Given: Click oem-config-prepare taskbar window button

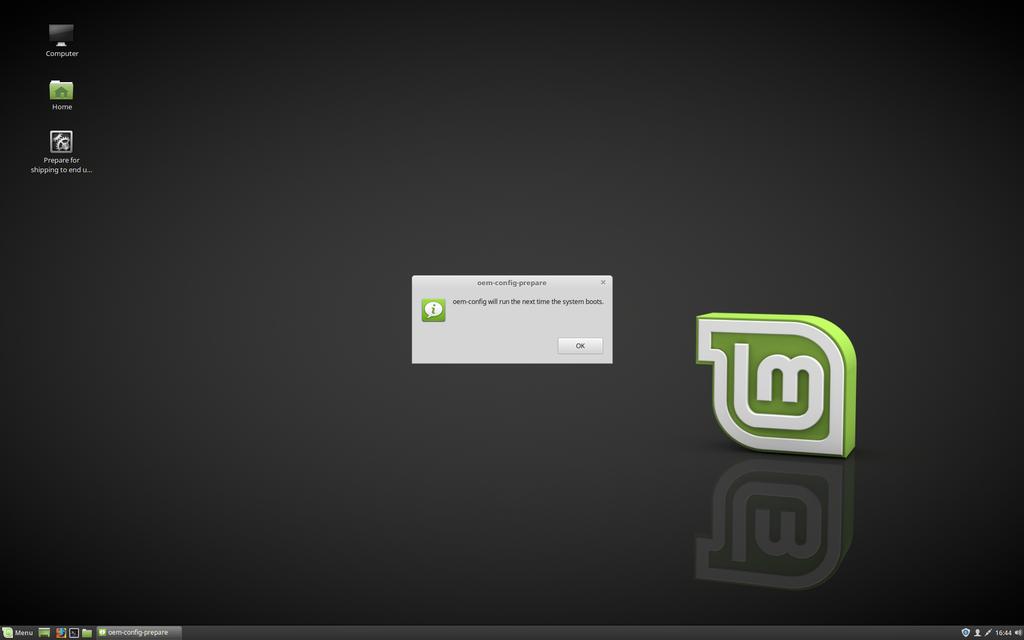Looking at the screenshot, I should (139, 633).
